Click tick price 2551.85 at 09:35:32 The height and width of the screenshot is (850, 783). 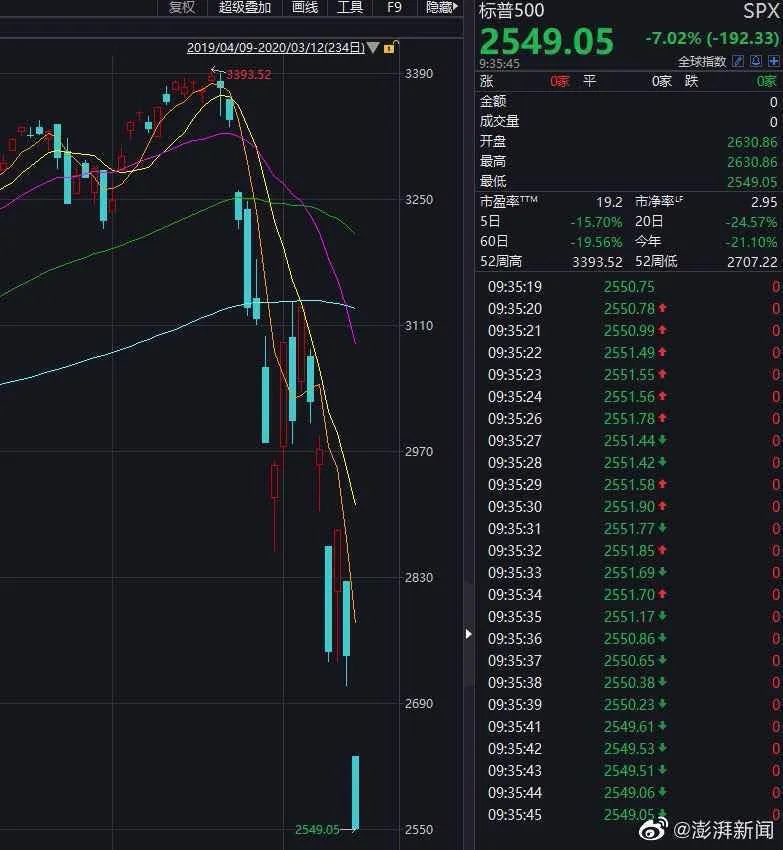click(629, 551)
